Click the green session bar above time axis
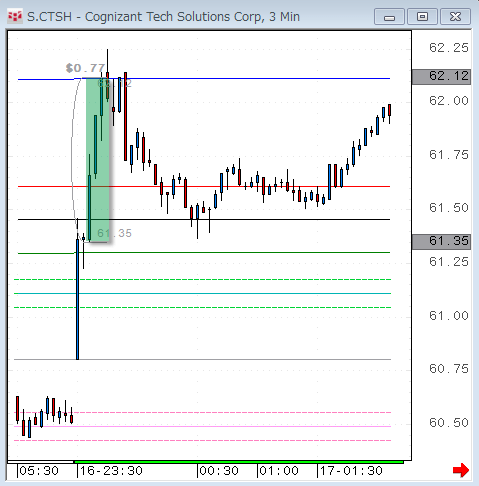Viewport: 479px width, 486px height. point(239,462)
